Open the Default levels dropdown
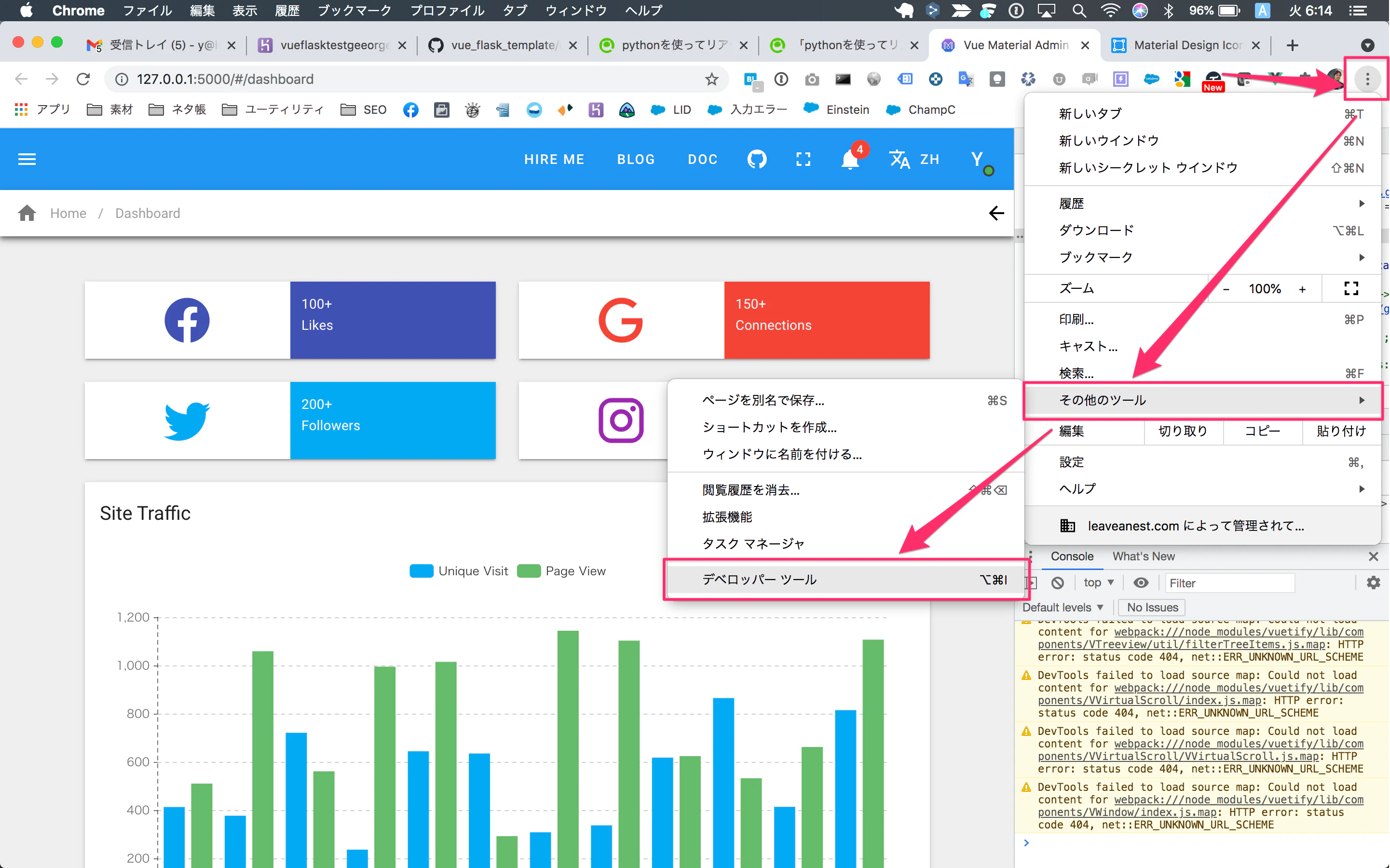Image resolution: width=1390 pixels, height=868 pixels. [1063, 608]
